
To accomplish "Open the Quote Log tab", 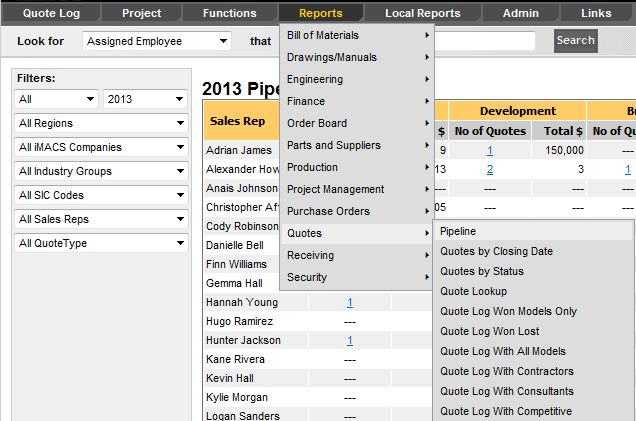I will [x=50, y=13].
